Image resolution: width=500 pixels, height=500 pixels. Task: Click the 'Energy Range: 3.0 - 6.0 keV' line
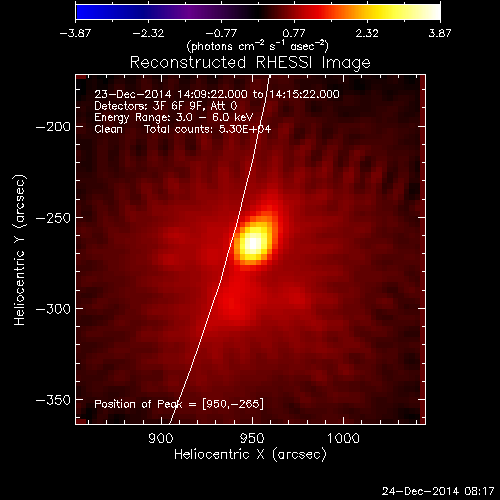pyautogui.click(x=174, y=117)
